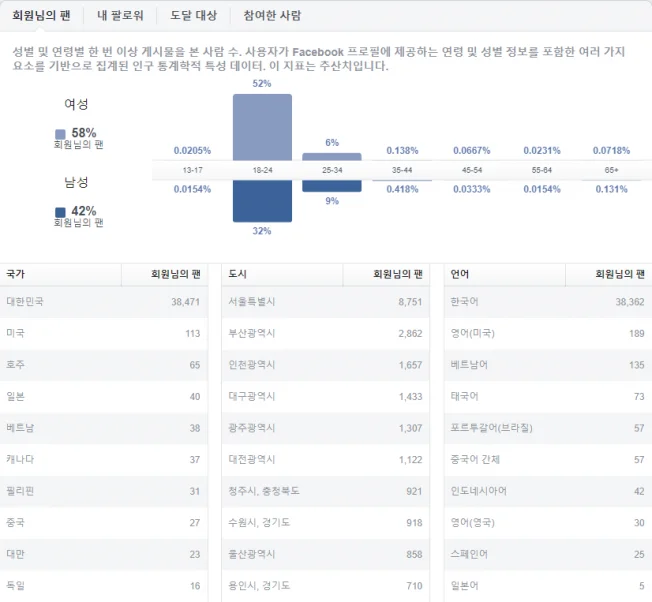652x602 pixels.
Task: Click the female 25-34 bar at 6%
Action: pos(332,157)
